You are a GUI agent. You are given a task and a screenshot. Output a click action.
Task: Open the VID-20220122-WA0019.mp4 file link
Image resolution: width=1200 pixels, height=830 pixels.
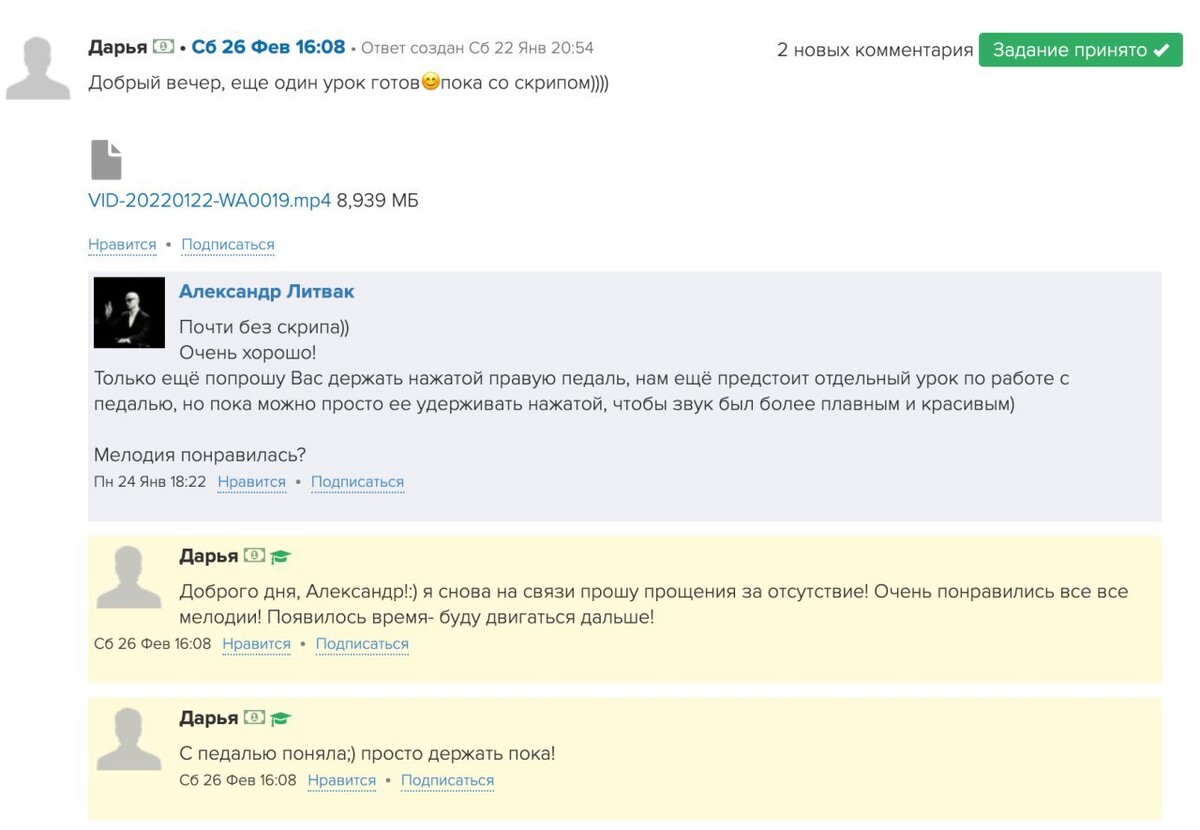coord(209,201)
